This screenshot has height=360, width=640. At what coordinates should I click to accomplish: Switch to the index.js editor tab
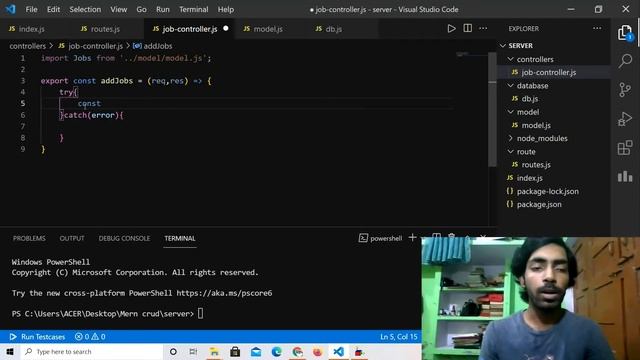(x=32, y=29)
